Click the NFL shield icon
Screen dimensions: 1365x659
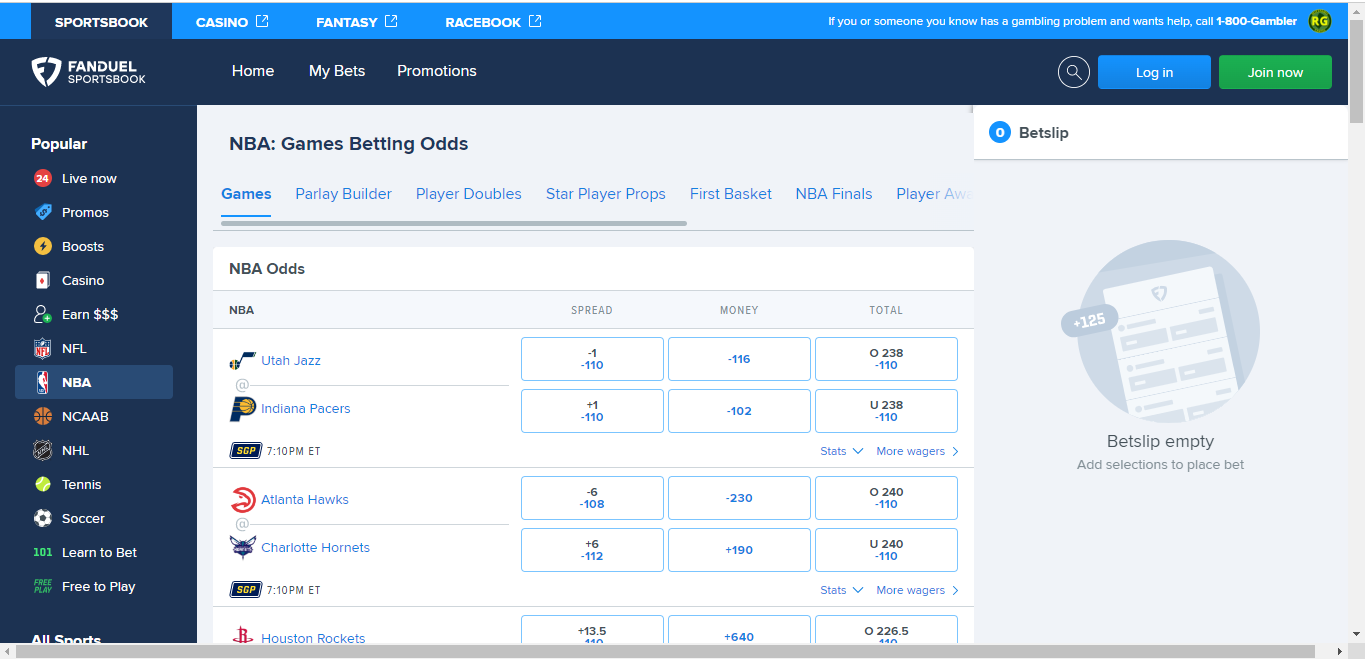42,348
